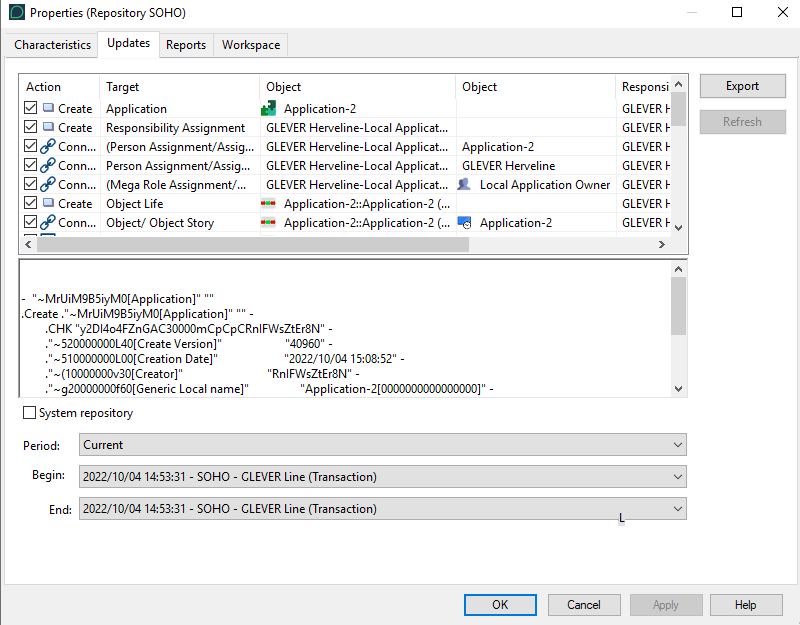Open the Period dropdown
Viewport: 800px width, 625px height.
tap(381, 445)
